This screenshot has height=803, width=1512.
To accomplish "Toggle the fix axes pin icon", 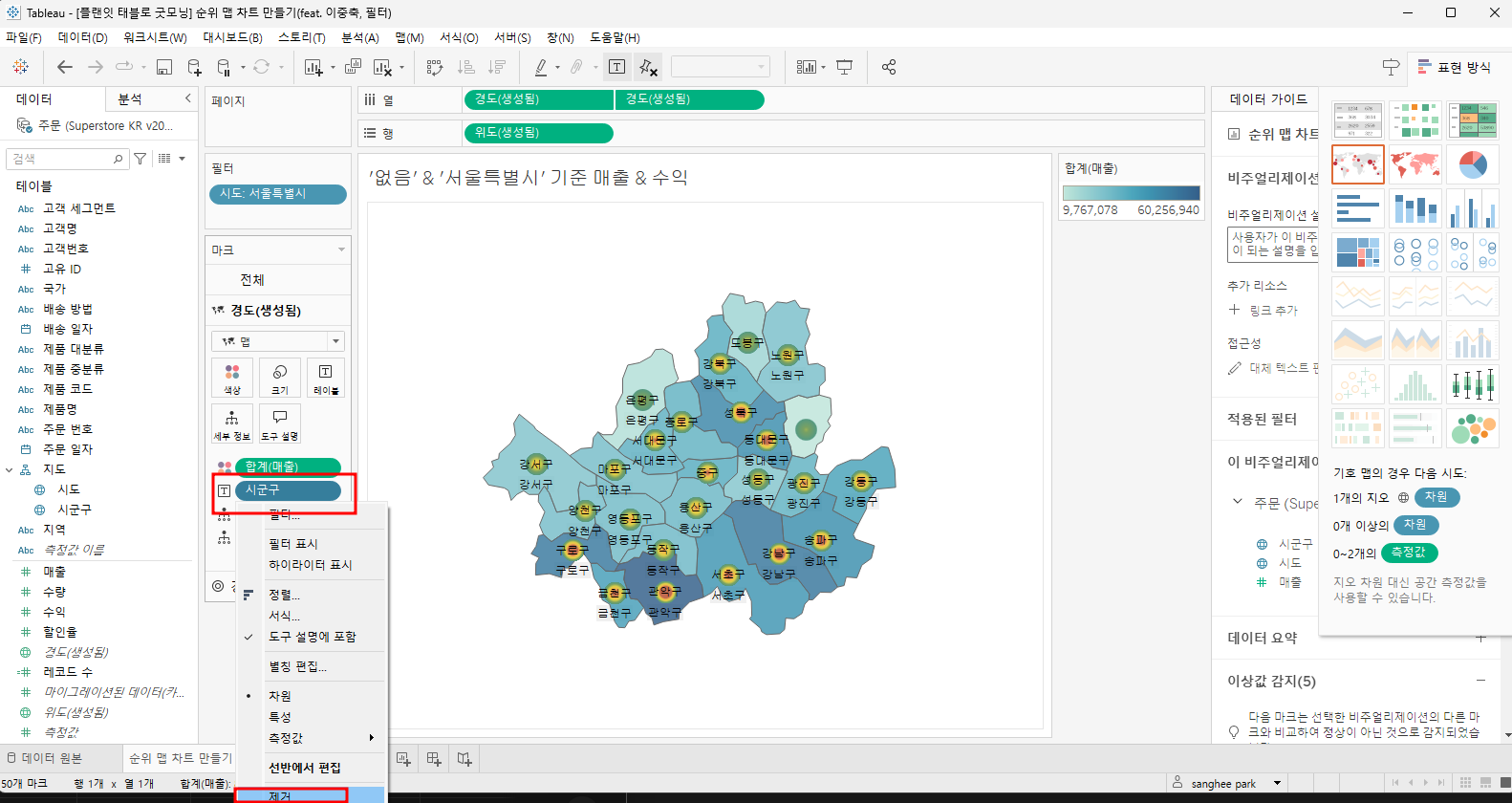I will tap(648, 67).
